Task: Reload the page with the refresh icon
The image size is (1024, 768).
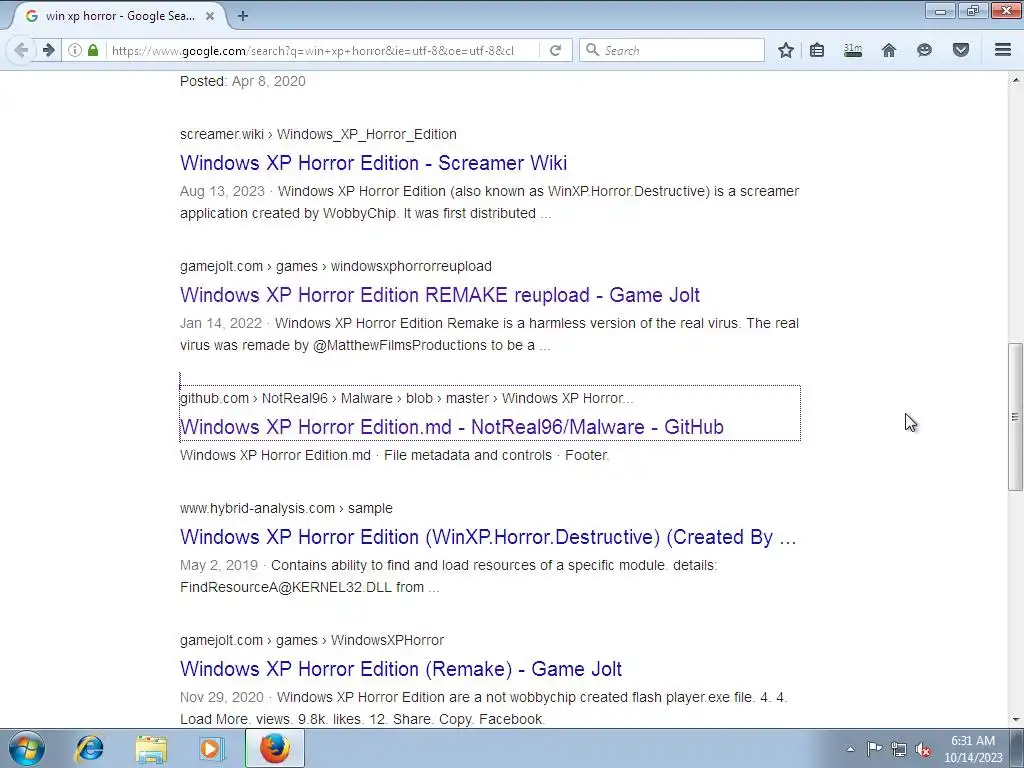Action: pos(556,50)
